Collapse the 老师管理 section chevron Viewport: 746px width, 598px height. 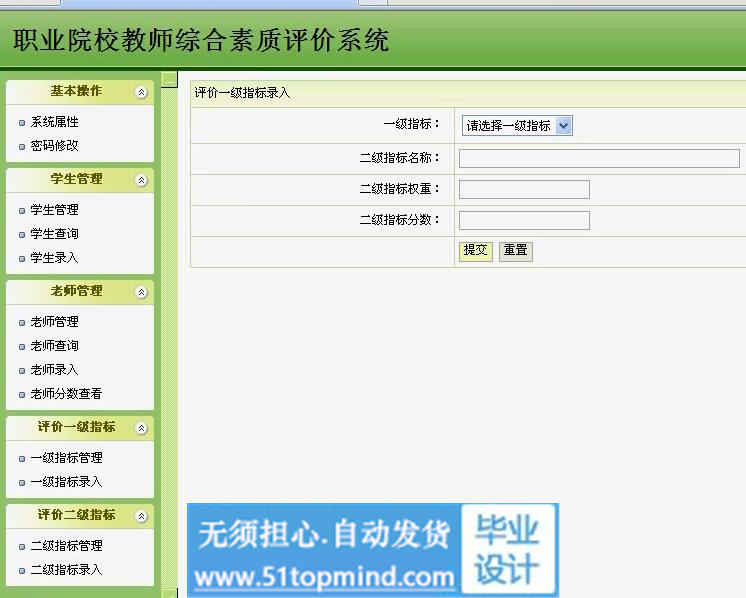pos(141,292)
